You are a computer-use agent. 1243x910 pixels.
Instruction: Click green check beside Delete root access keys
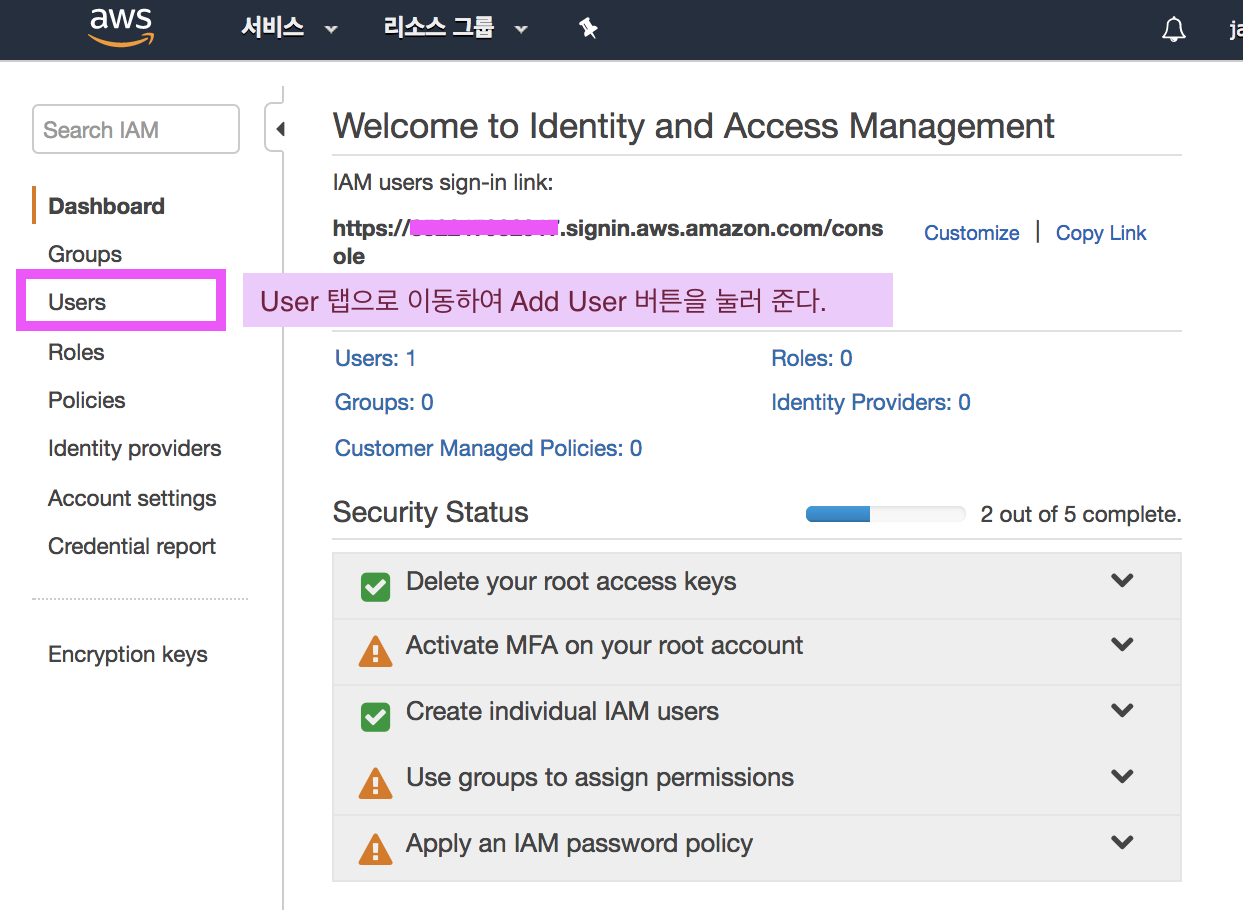tap(375, 586)
